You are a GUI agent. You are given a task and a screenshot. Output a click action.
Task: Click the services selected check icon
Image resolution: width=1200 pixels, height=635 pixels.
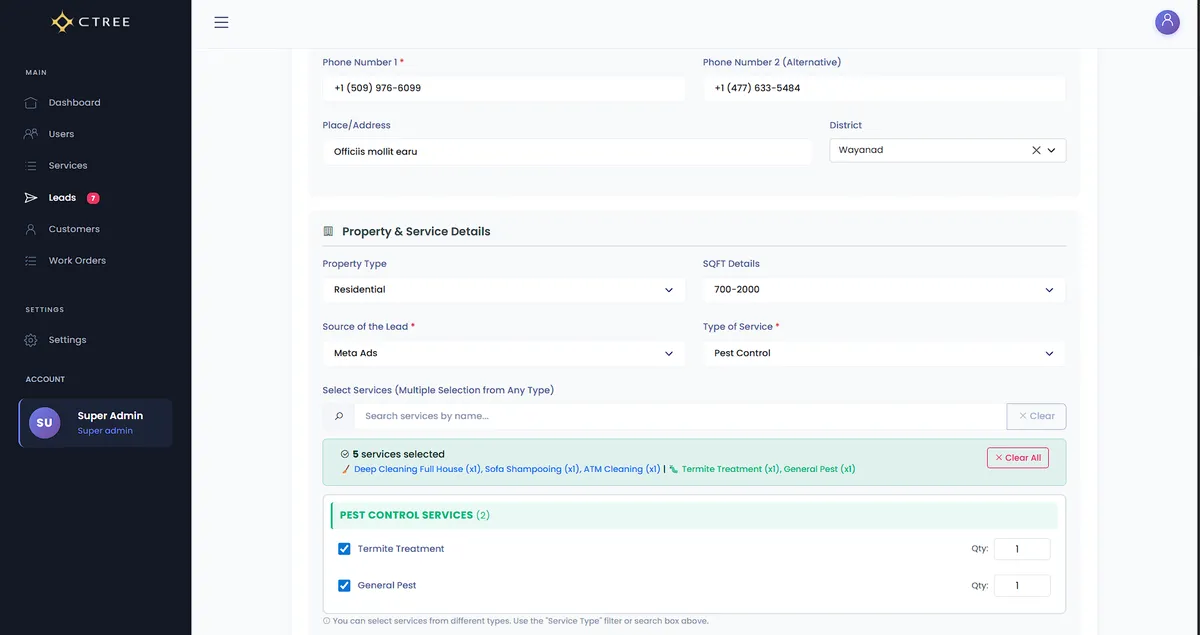[x=345, y=454]
